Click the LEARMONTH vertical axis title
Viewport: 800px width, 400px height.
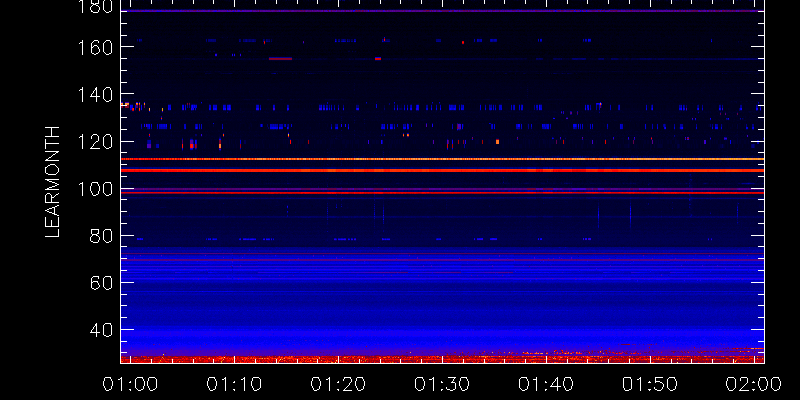pyautogui.click(x=53, y=182)
